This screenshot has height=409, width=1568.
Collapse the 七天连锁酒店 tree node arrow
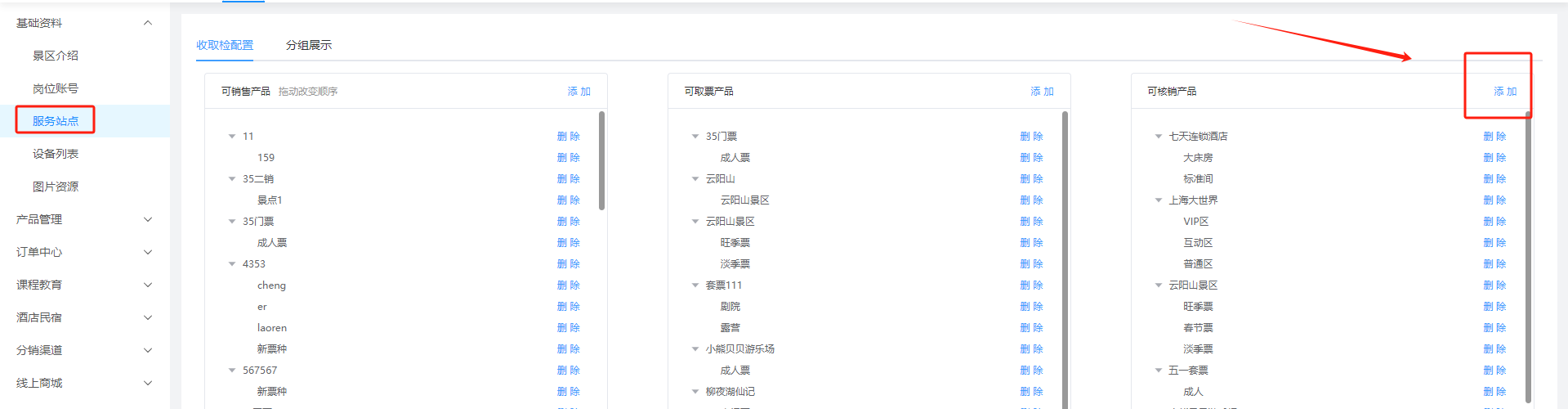click(1158, 137)
